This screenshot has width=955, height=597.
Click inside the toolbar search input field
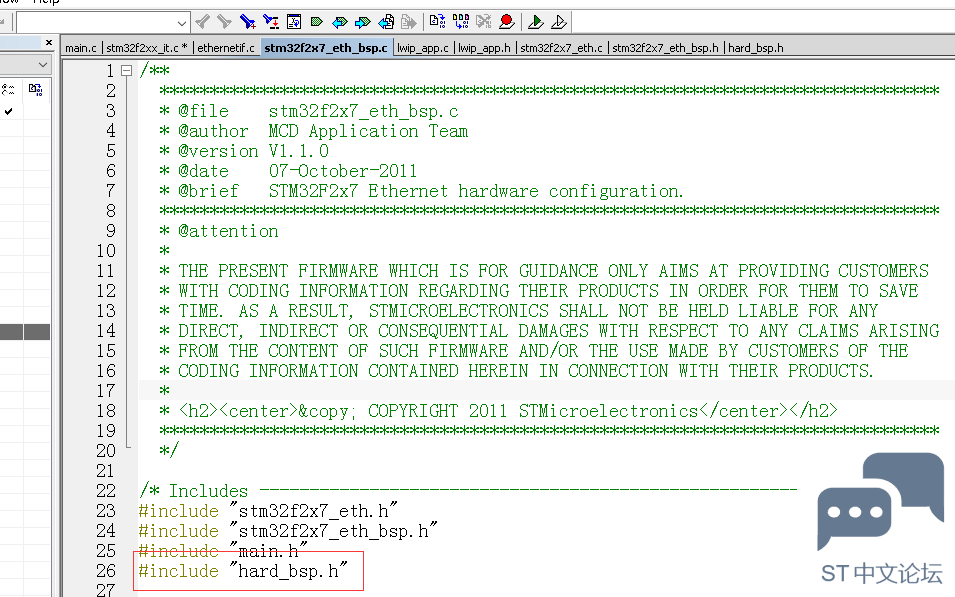pos(97,23)
